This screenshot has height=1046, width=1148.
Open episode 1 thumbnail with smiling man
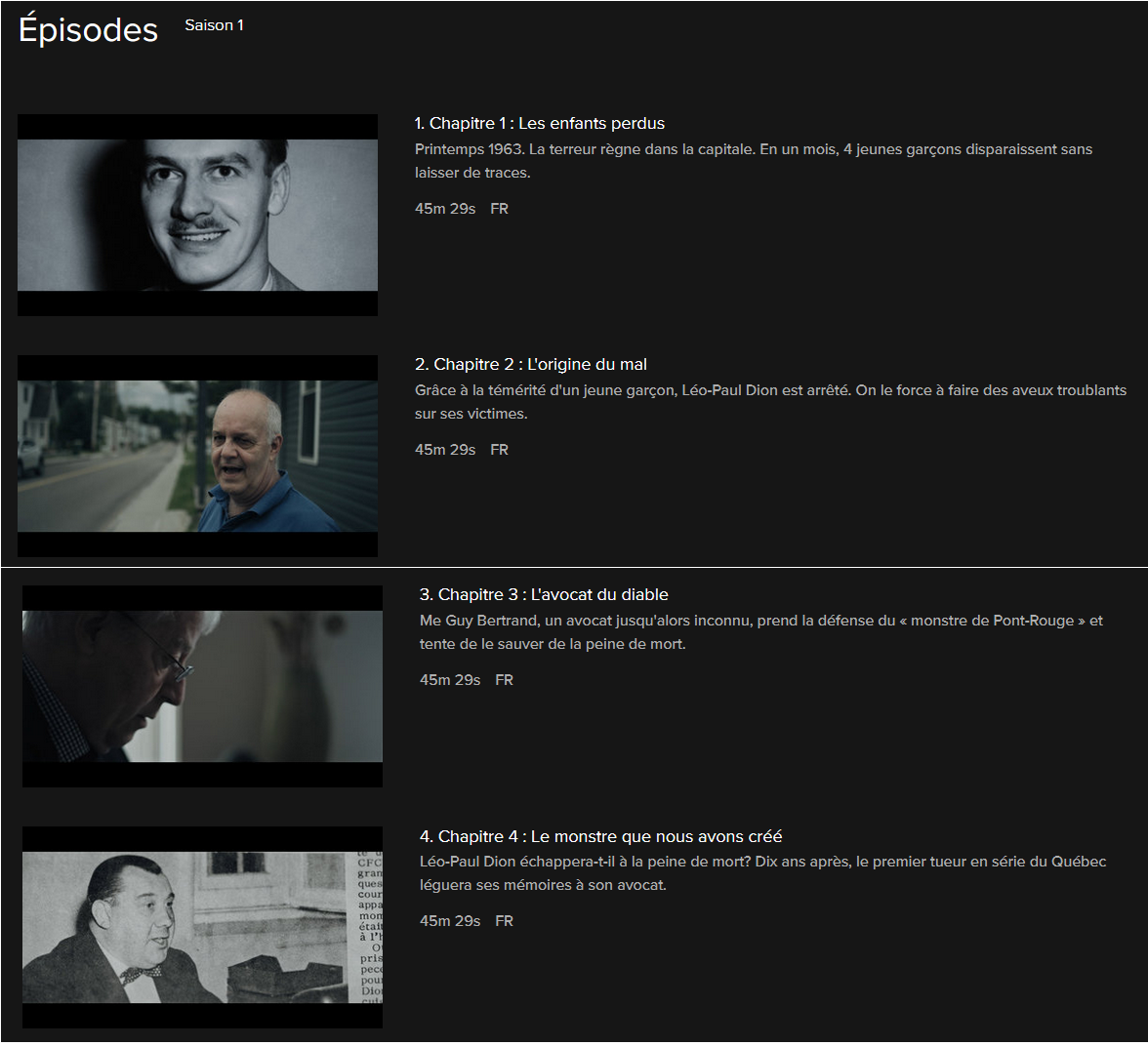tap(197, 216)
